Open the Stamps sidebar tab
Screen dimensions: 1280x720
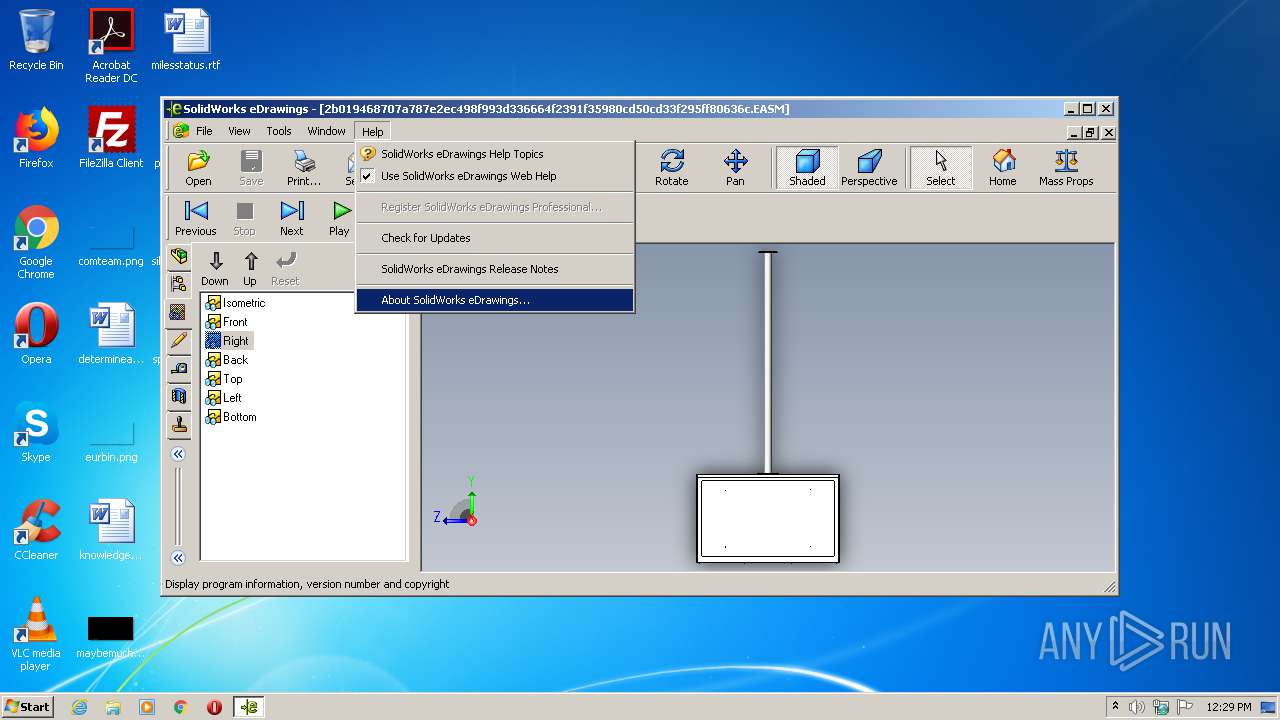179,424
